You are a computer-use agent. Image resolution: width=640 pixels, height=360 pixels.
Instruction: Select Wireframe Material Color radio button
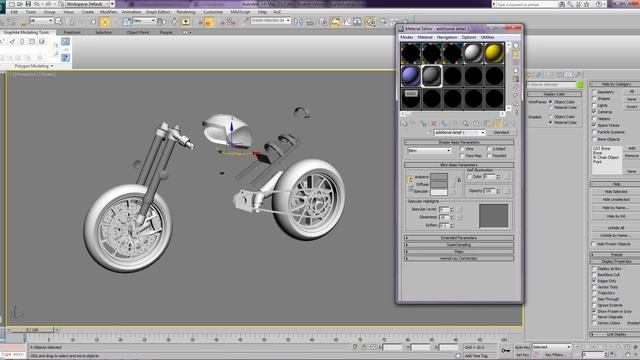551,107
